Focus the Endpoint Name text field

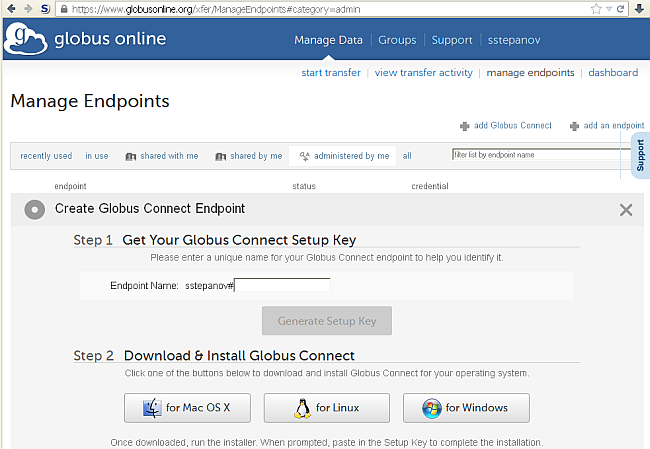282,285
